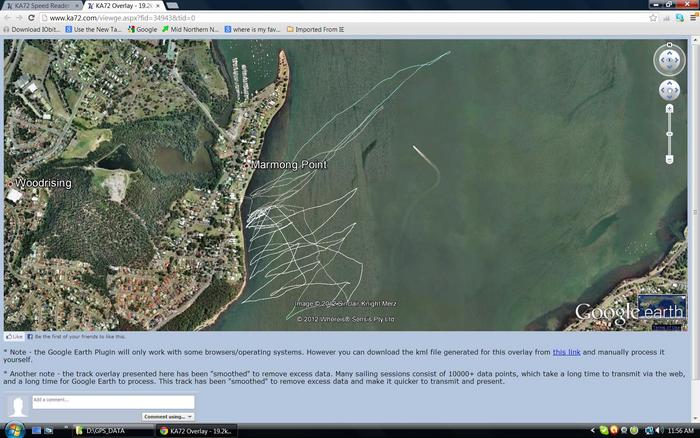Click the zoom out minus button

(x=669, y=159)
